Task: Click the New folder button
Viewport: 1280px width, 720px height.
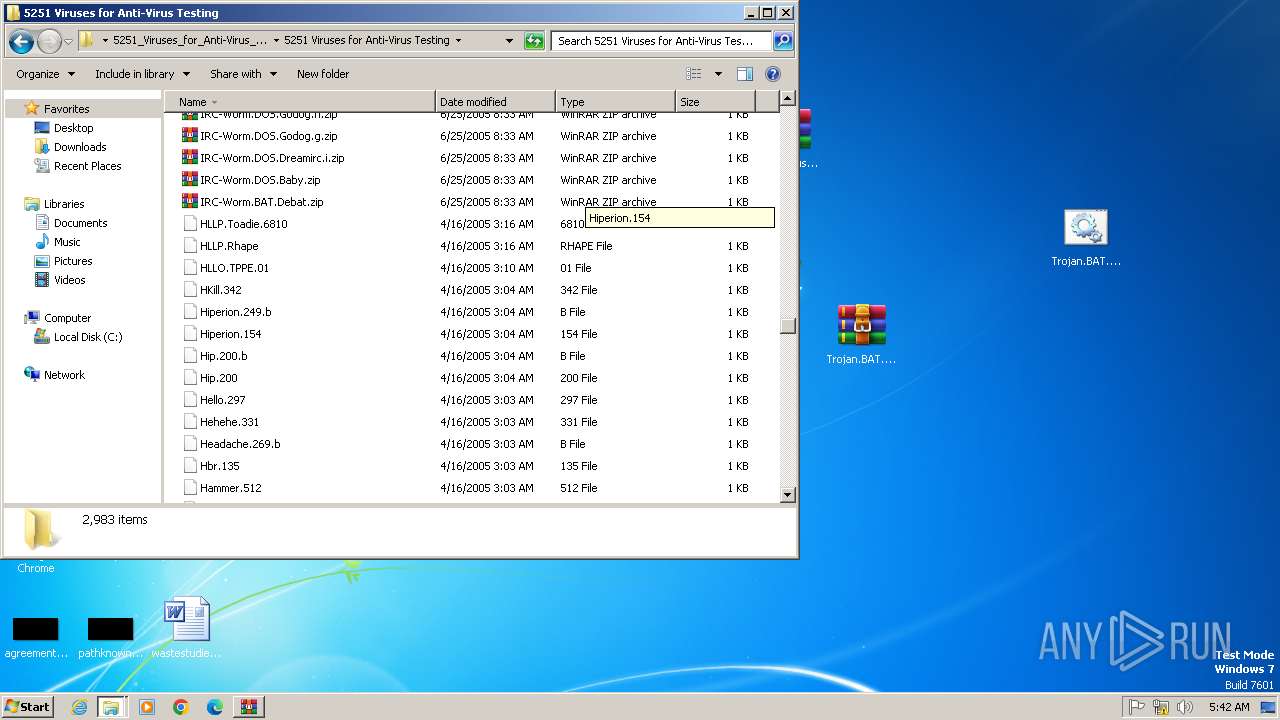Action: [x=323, y=74]
